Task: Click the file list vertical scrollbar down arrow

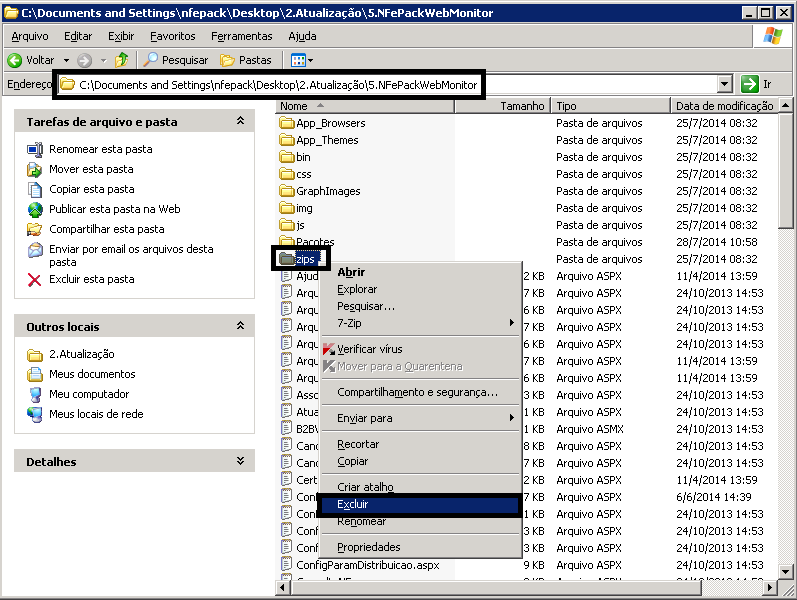Action: 788,591
